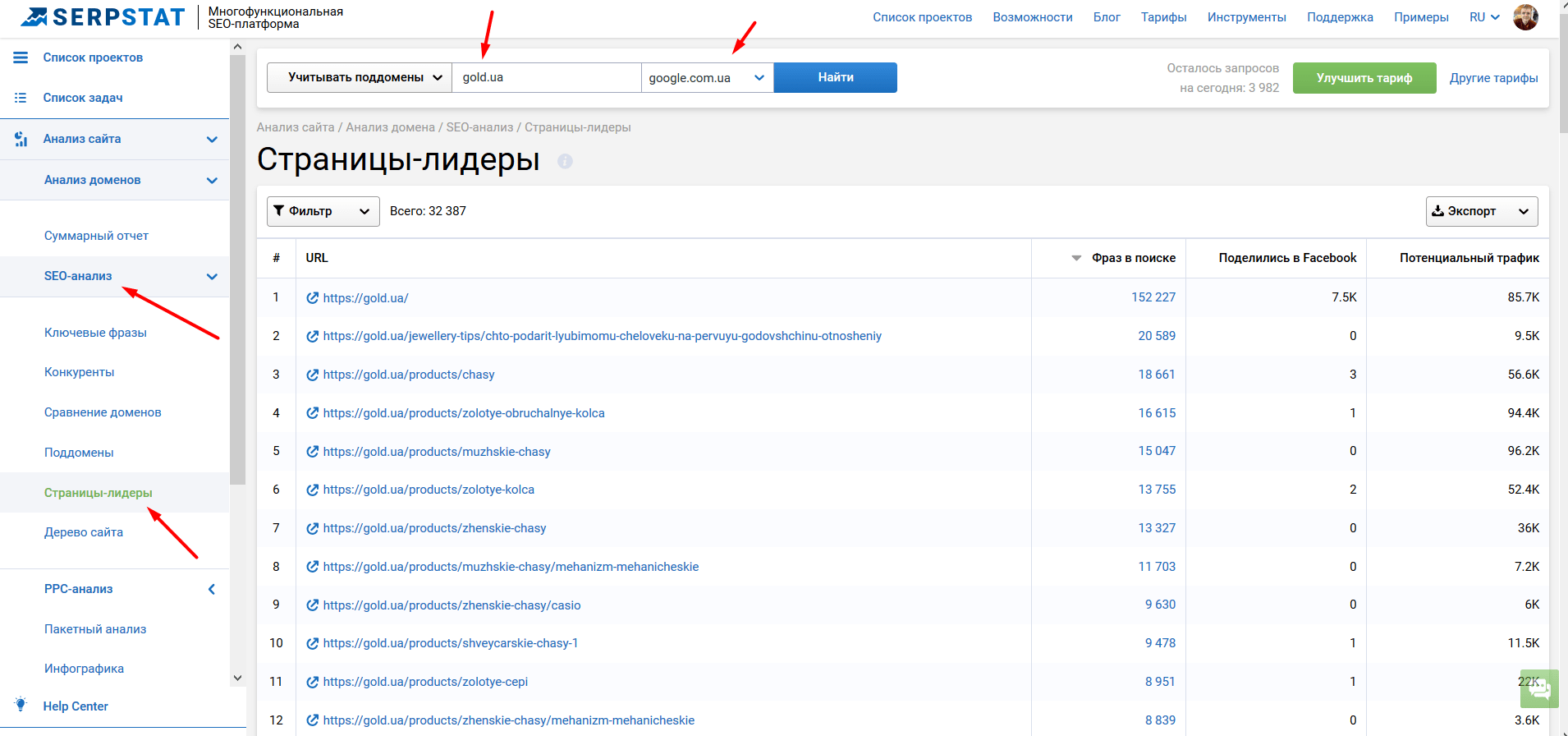Open the user profile avatar
Image resolution: width=1568 pixels, height=736 pixels.
coord(1525,17)
